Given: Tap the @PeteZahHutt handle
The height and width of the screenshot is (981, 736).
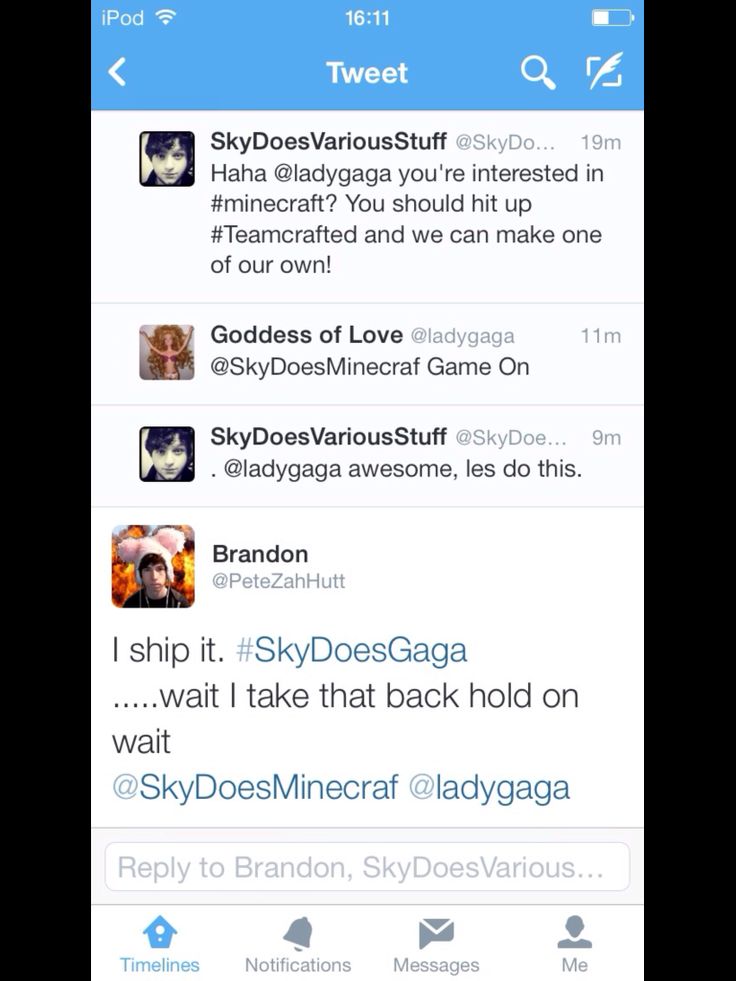Looking at the screenshot, I should click(x=279, y=581).
